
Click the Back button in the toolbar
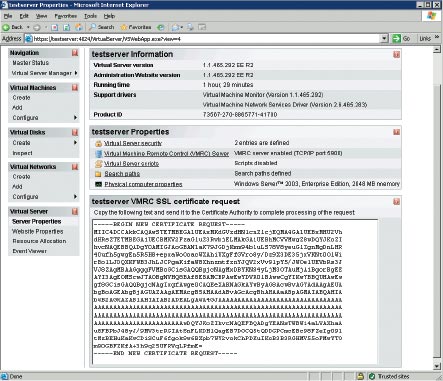click(13, 27)
